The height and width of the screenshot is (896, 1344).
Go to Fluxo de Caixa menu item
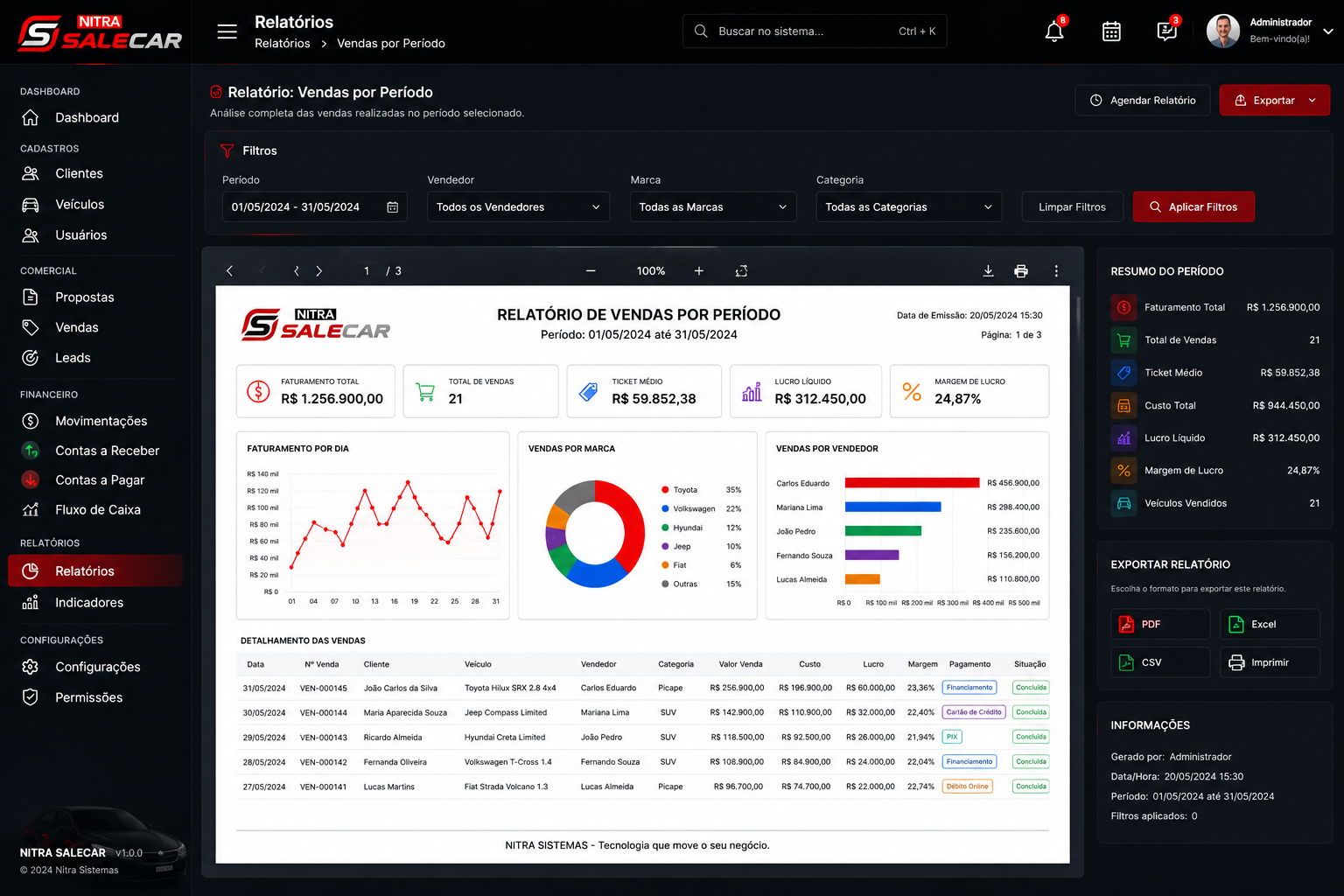[98, 510]
